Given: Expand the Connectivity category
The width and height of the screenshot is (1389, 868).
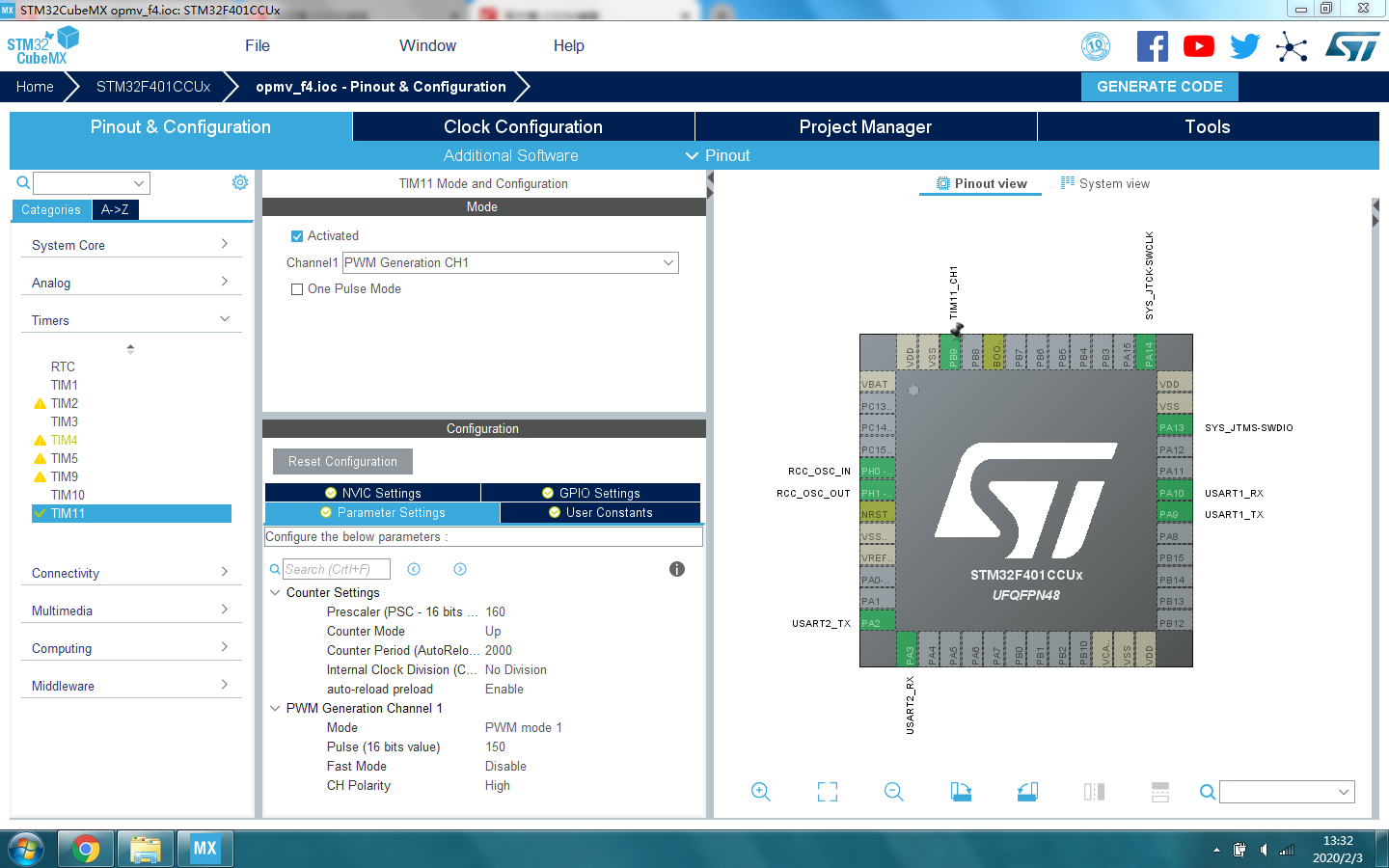Looking at the screenshot, I should (131, 573).
